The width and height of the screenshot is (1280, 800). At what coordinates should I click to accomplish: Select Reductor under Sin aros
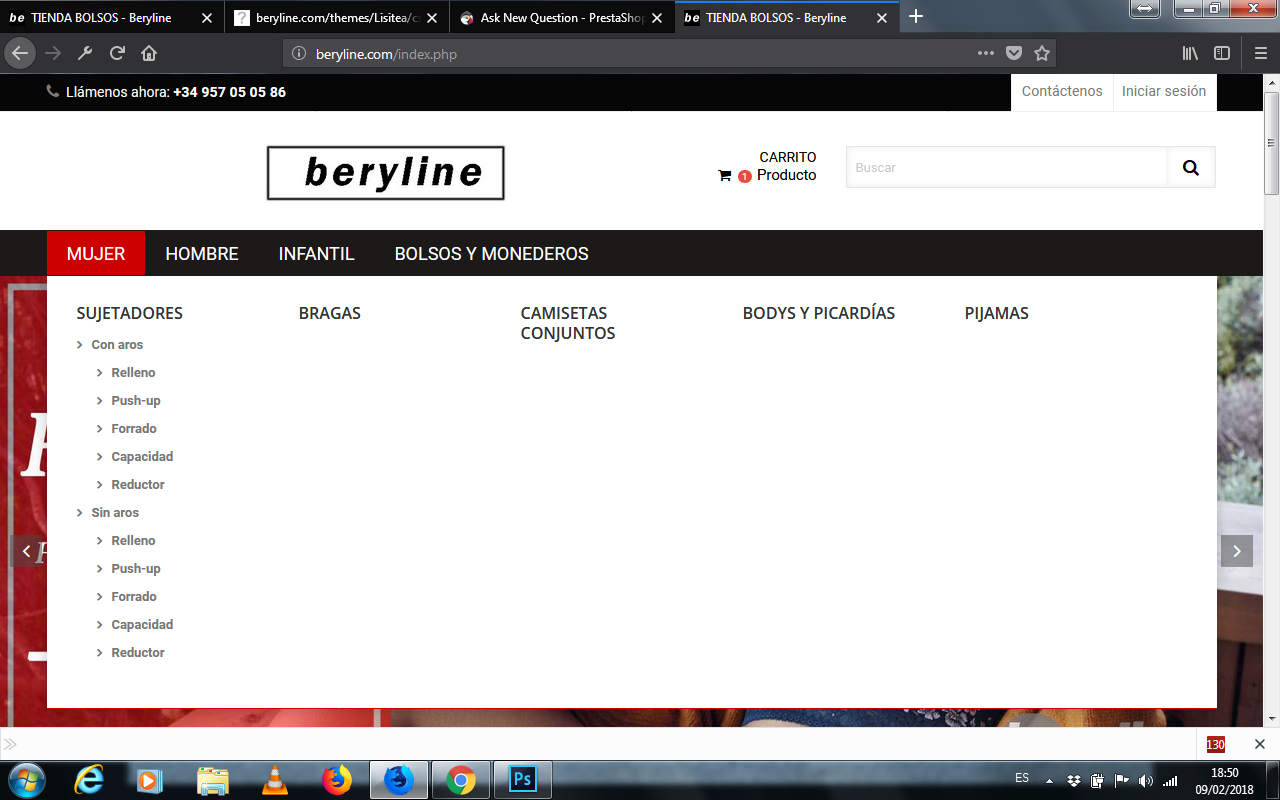click(x=138, y=653)
